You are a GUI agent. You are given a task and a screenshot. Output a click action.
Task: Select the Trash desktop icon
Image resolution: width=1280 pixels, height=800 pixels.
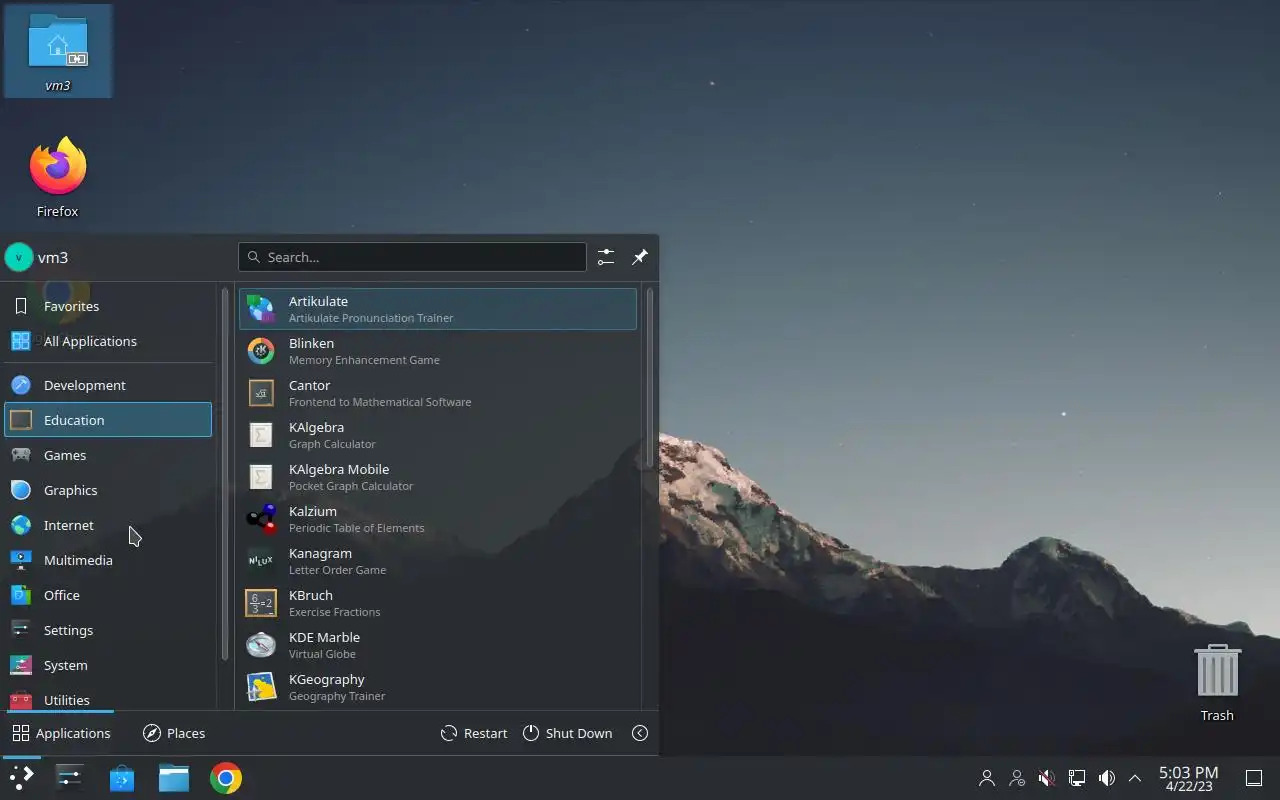tap(1217, 683)
